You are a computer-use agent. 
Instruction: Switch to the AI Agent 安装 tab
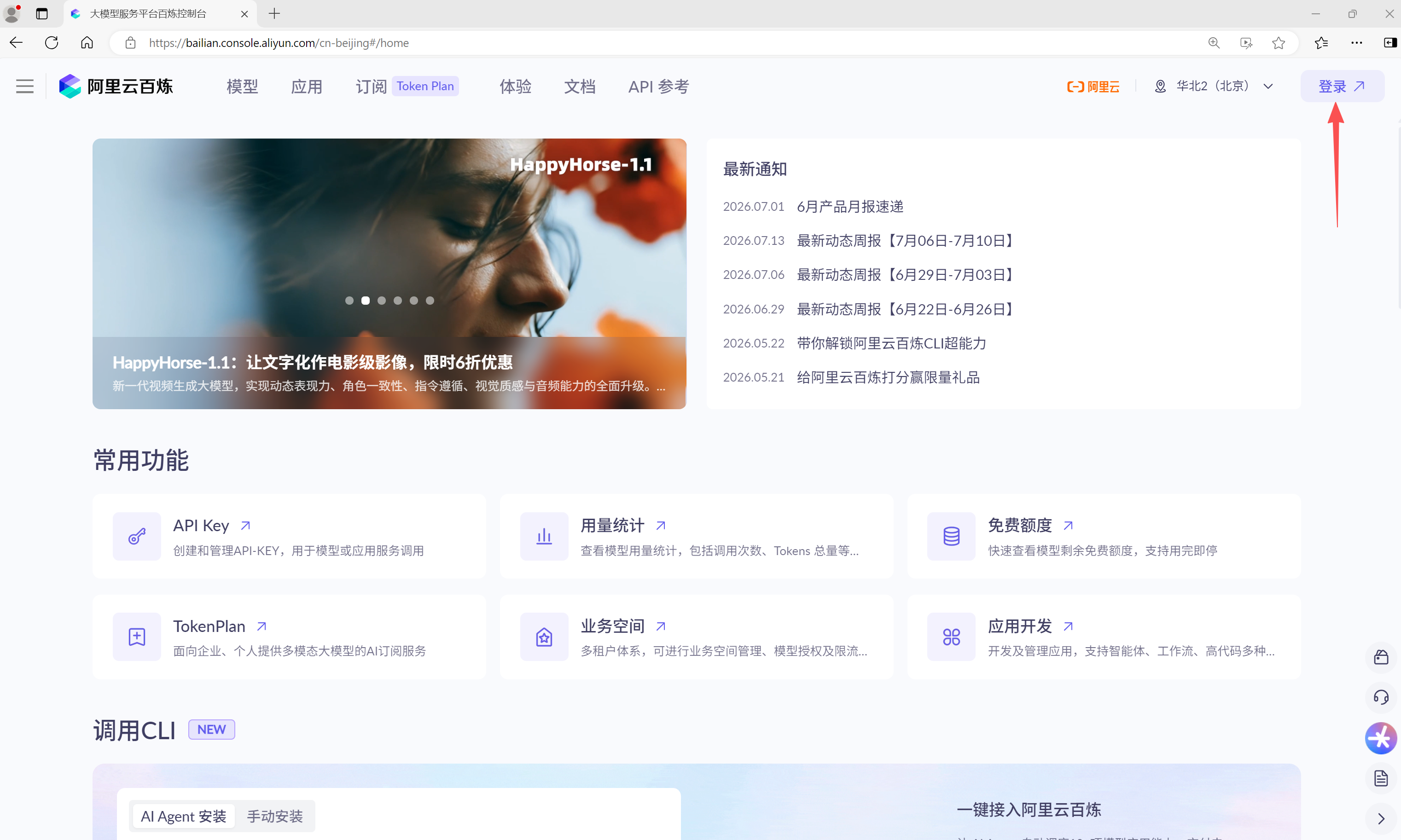pyautogui.click(x=183, y=816)
